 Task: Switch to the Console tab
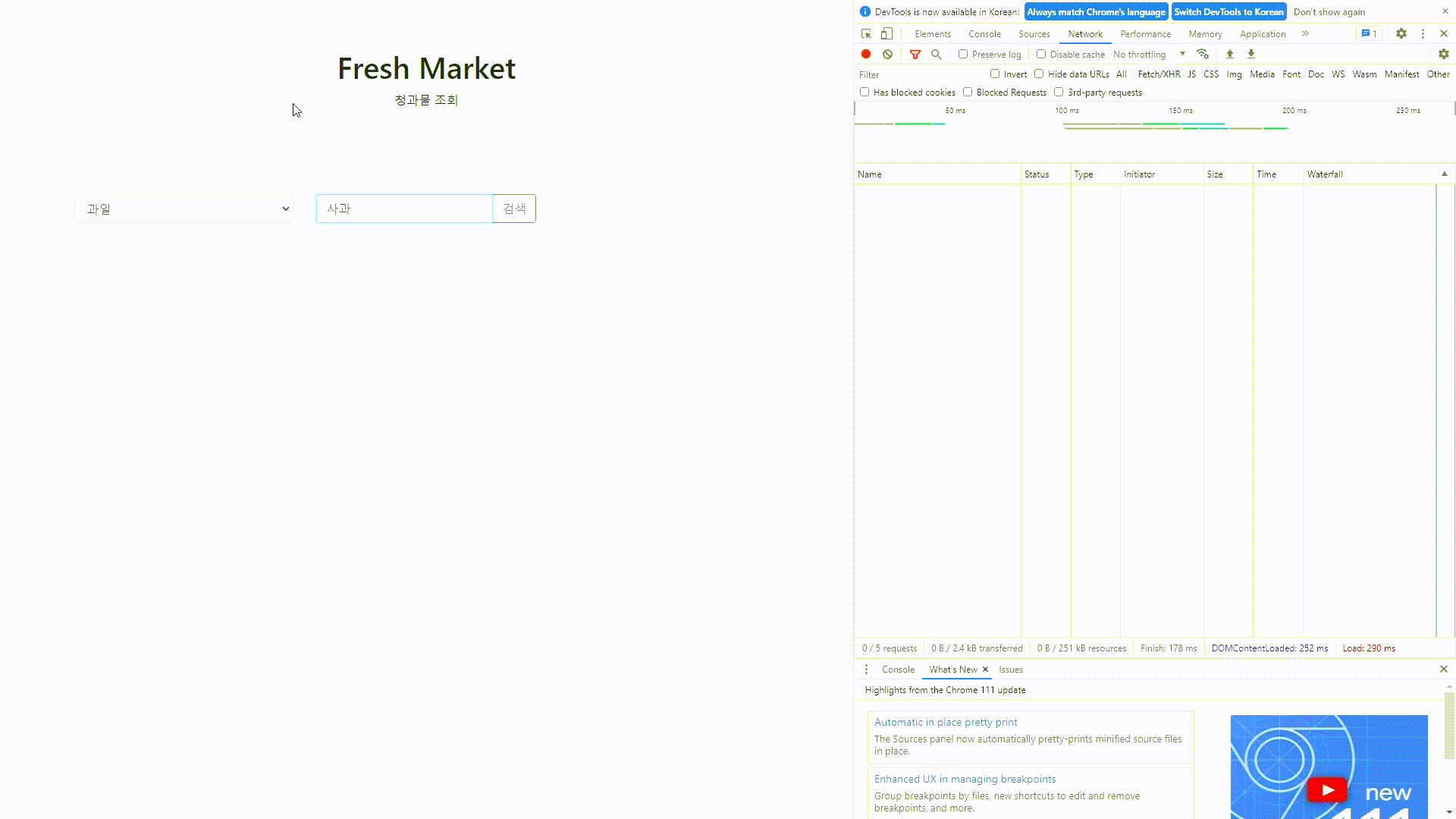click(x=984, y=33)
